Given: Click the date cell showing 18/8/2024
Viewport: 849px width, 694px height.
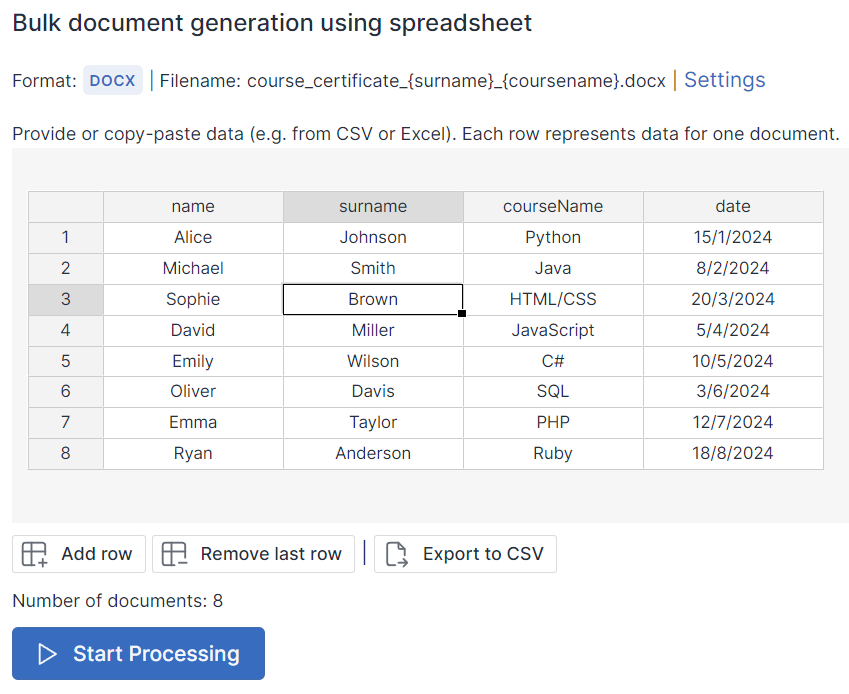Looking at the screenshot, I should pos(733,453).
